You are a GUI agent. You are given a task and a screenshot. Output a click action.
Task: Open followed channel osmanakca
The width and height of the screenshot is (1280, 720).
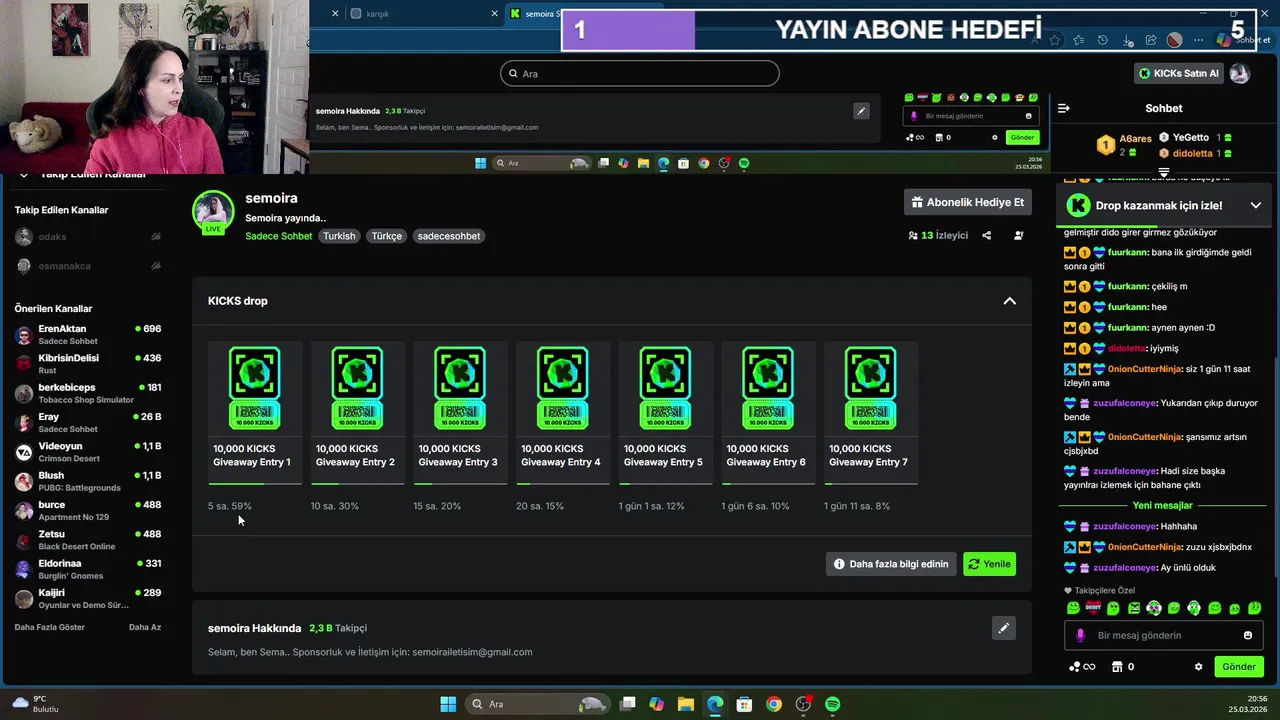[x=88, y=266]
